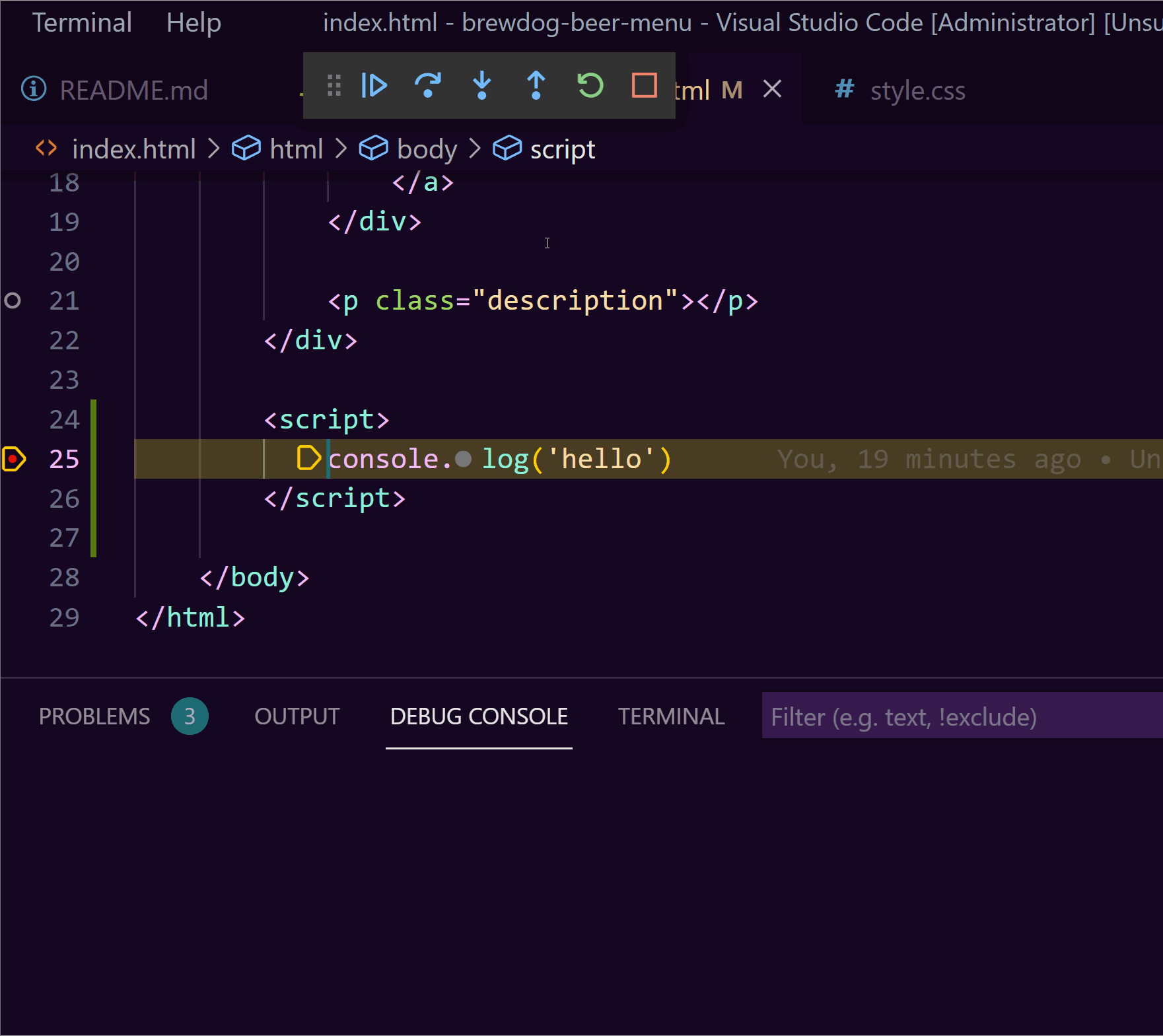Image resolution: width=1163 pixels, height=1036 pixels.
Task: Close the index.html editor tab
Action: click(x=772, y=89)
